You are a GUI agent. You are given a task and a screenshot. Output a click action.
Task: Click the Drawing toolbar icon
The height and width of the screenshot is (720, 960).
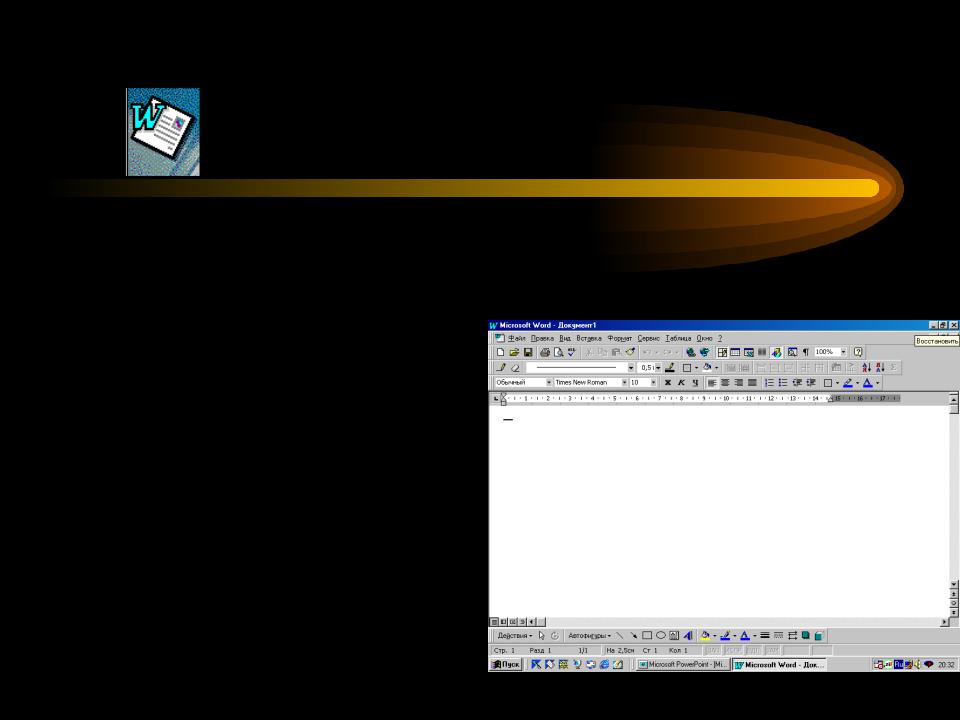tap(776, 352)
